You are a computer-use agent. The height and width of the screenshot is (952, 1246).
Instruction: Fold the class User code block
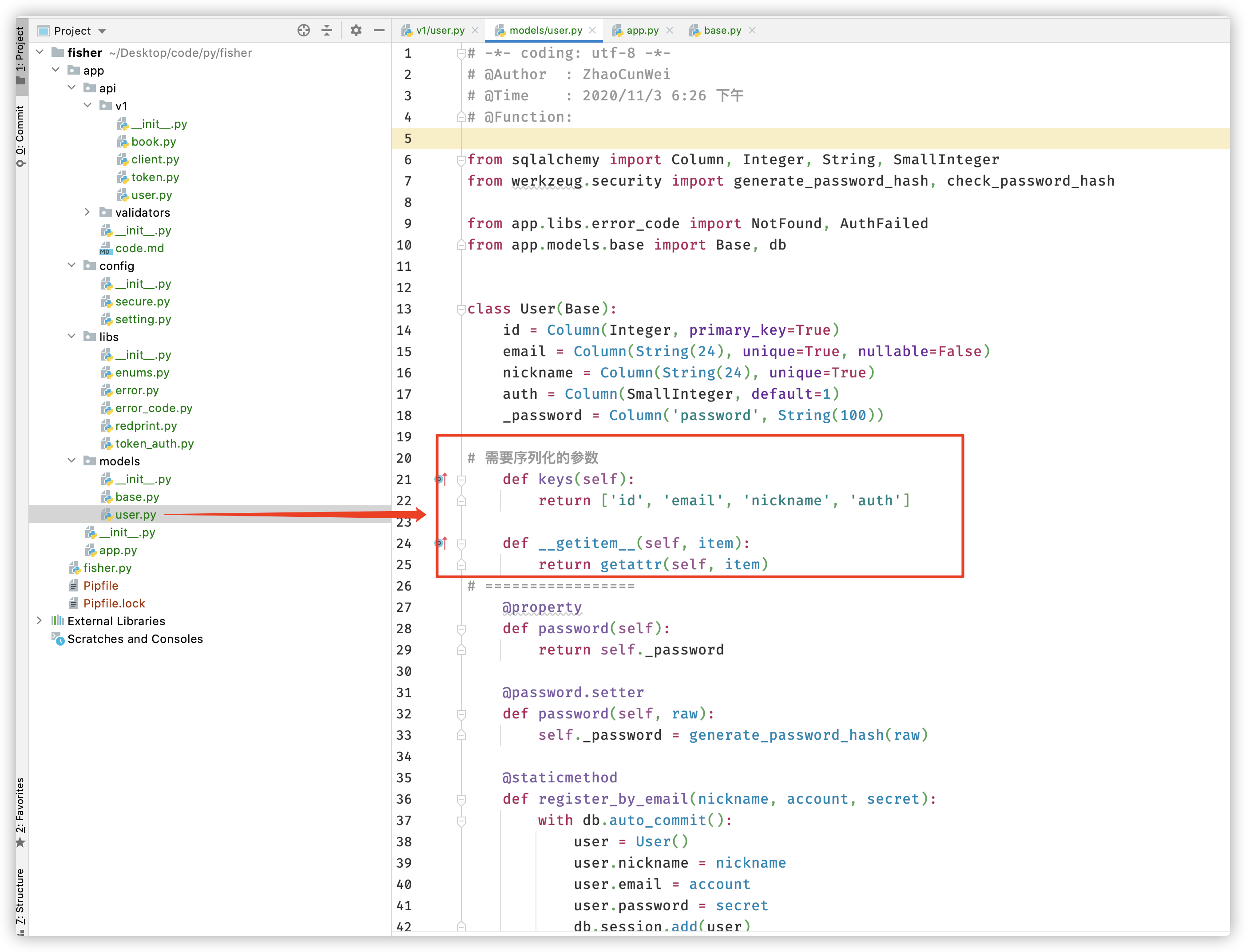click(x=461, y=309)
